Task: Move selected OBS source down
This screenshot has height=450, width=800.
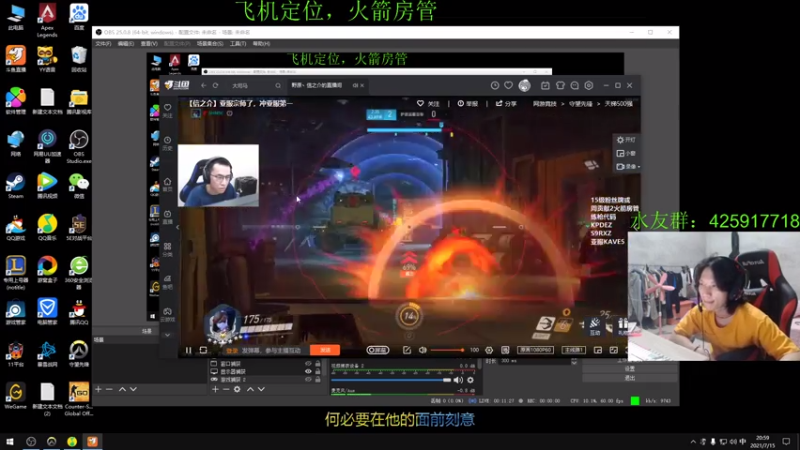Action: click(261, 389)
